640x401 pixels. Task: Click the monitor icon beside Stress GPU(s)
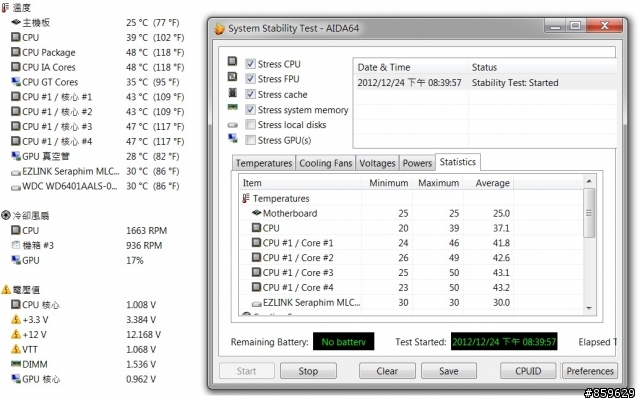pos(233,138)
